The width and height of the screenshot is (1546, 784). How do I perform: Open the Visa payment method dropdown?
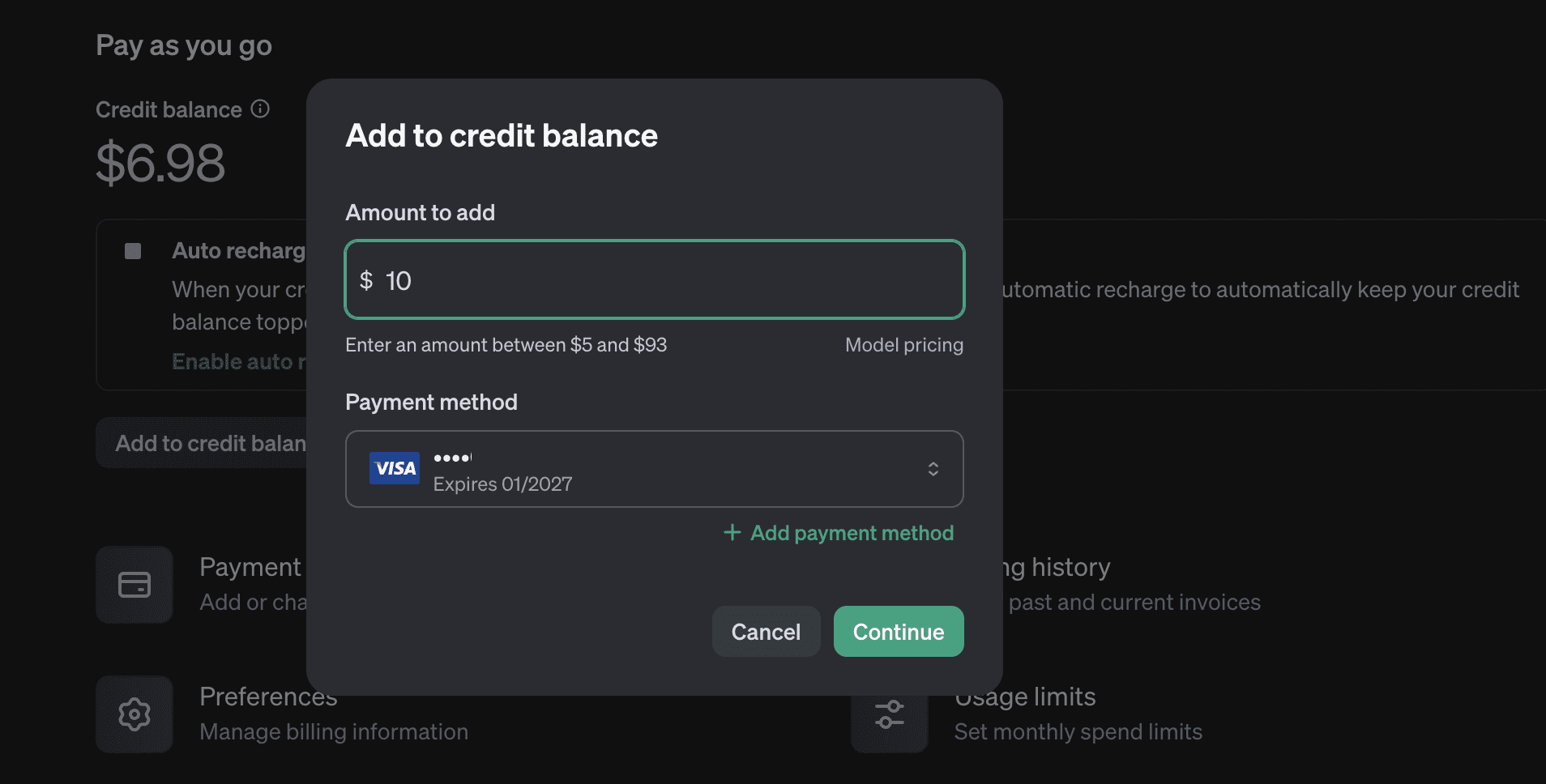[x=653, y=469]
